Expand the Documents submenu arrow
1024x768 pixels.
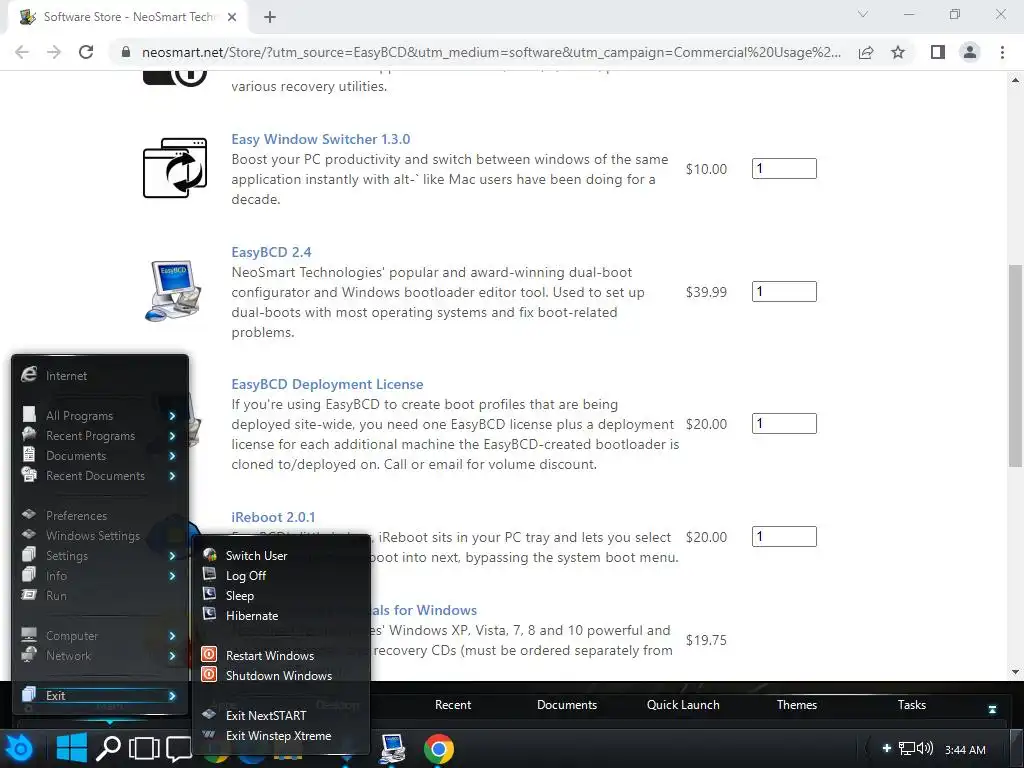[172, 456]
